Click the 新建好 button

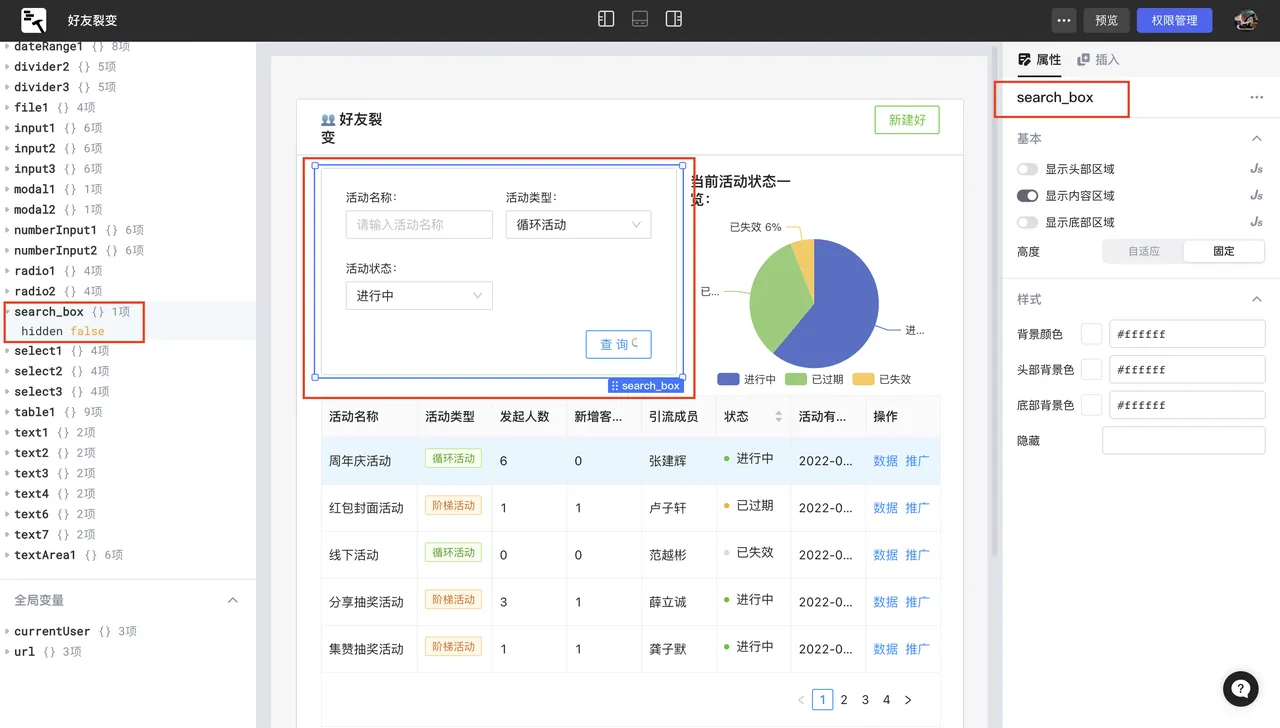tap(907, 120)
